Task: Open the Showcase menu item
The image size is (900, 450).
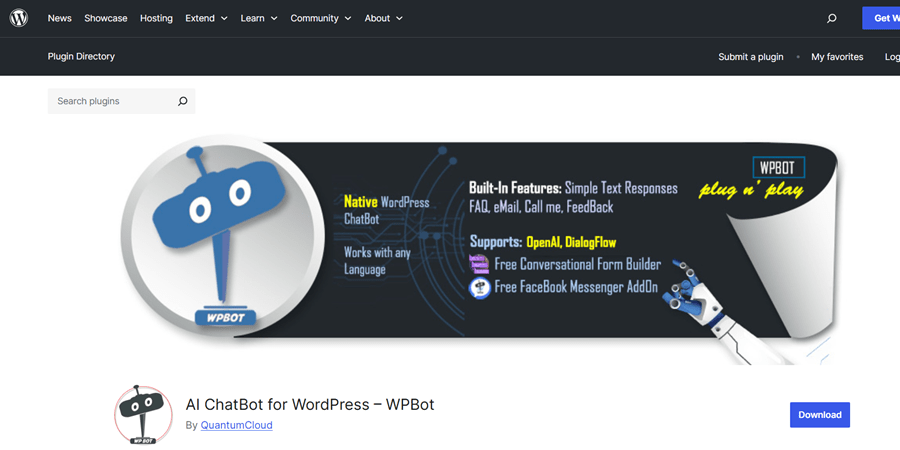Action: pos(106,18)
